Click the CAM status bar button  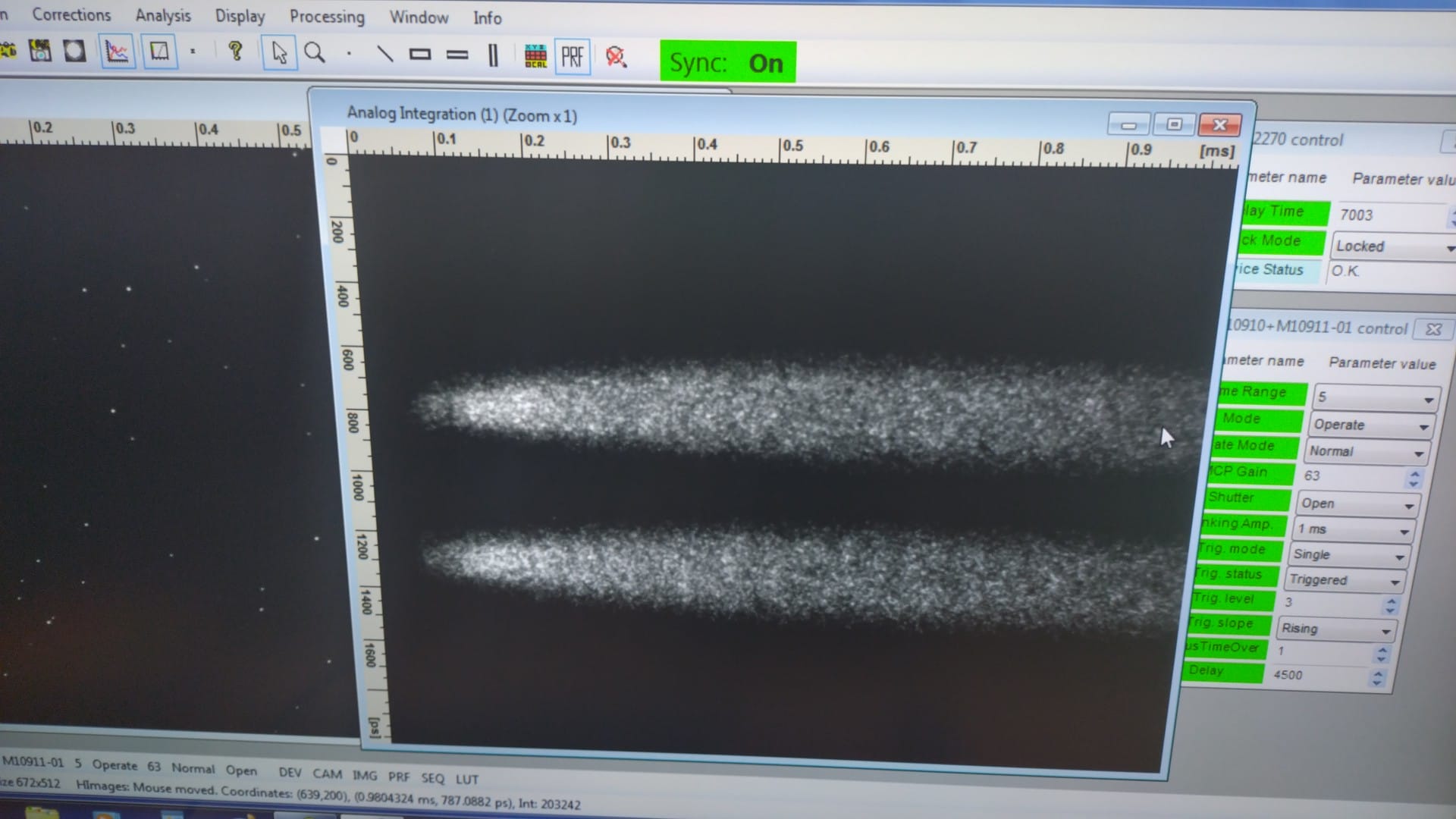click(327, 773)
